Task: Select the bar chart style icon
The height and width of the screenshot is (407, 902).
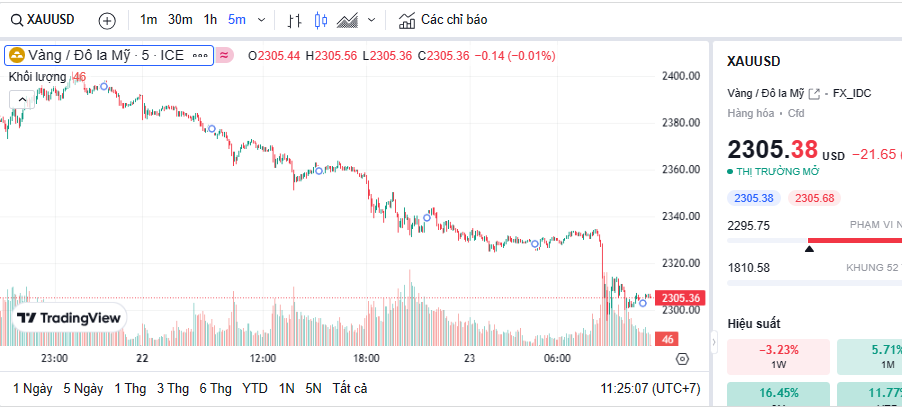Action: point(294,20)
